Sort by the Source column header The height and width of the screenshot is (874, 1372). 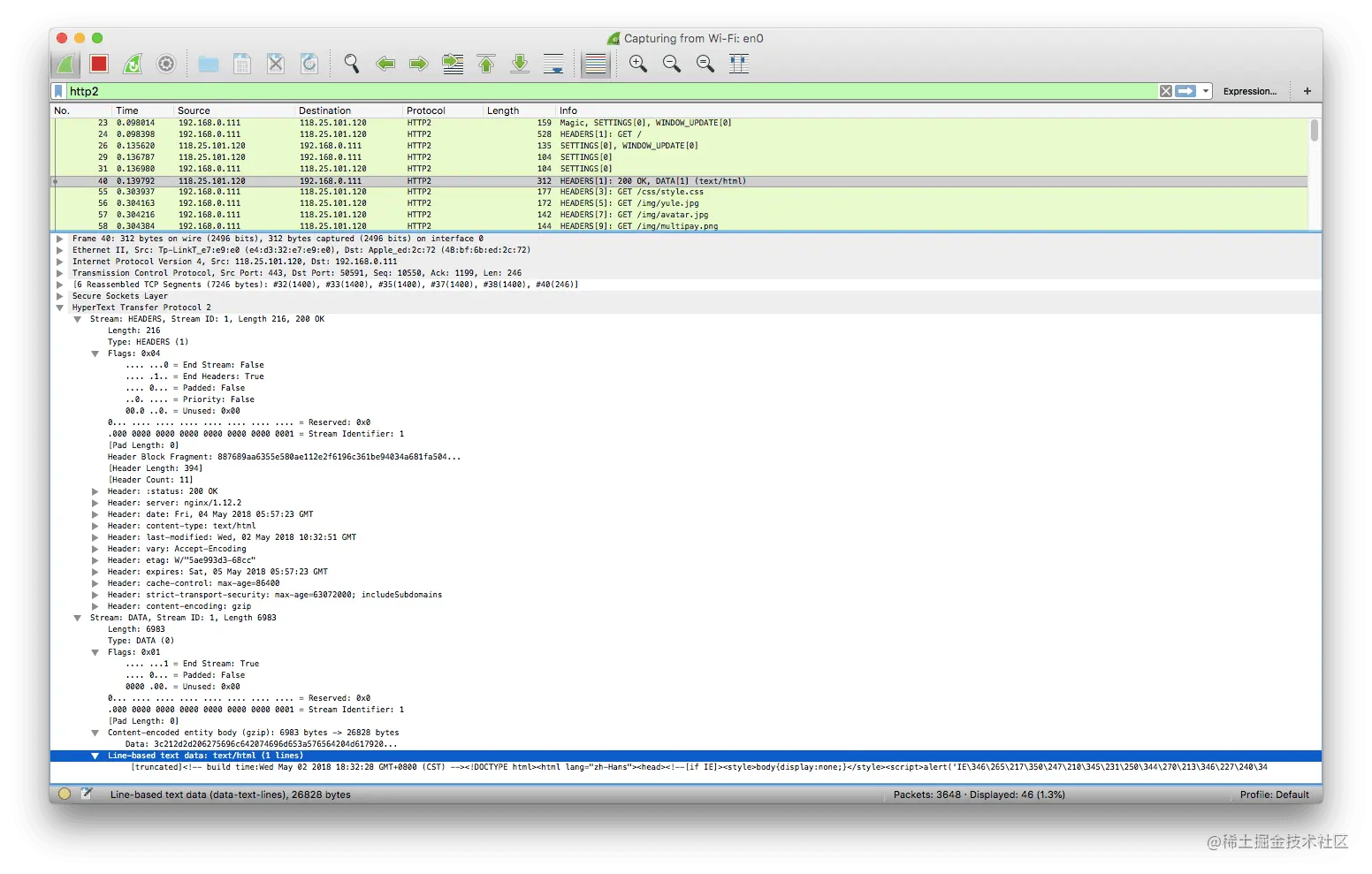234,110
